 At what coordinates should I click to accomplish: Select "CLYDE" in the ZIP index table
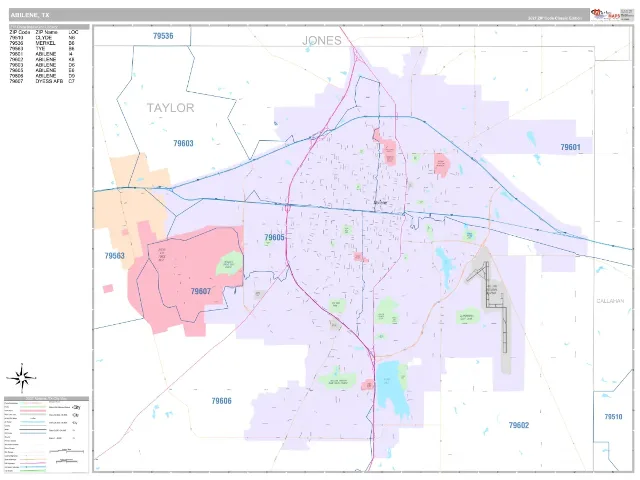point(44,38)
